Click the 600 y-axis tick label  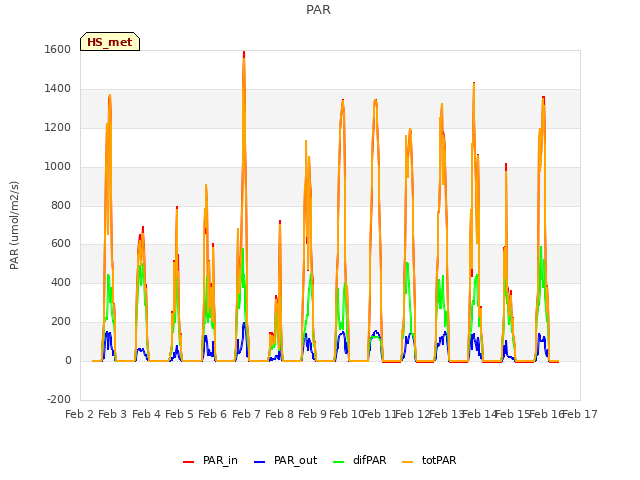coord(61,244)
